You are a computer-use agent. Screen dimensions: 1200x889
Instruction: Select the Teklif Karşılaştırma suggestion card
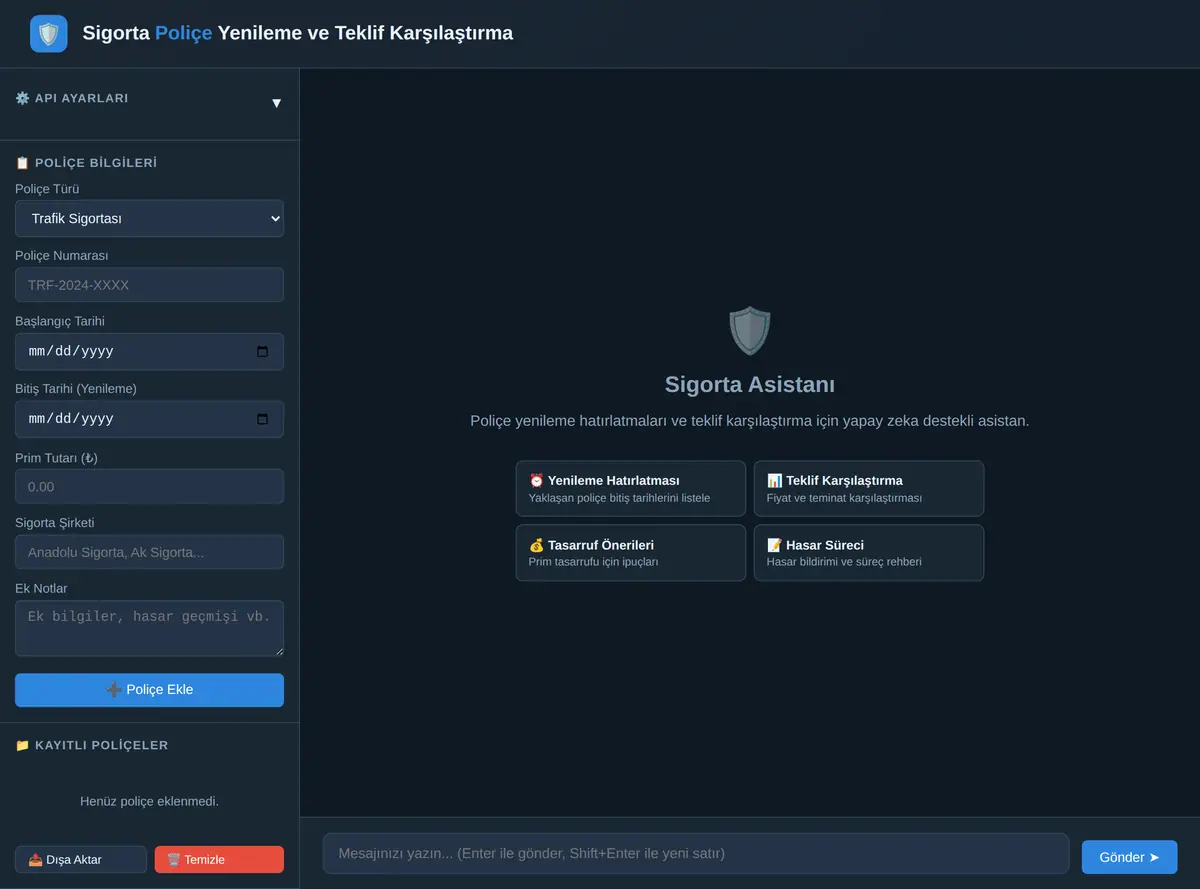869,488
